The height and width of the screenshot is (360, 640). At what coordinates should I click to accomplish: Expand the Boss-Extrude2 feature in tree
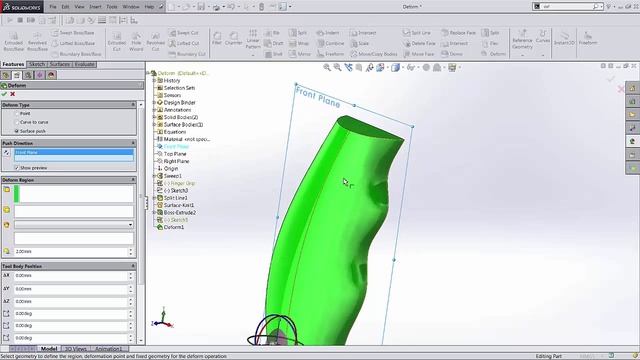(154, 213)
